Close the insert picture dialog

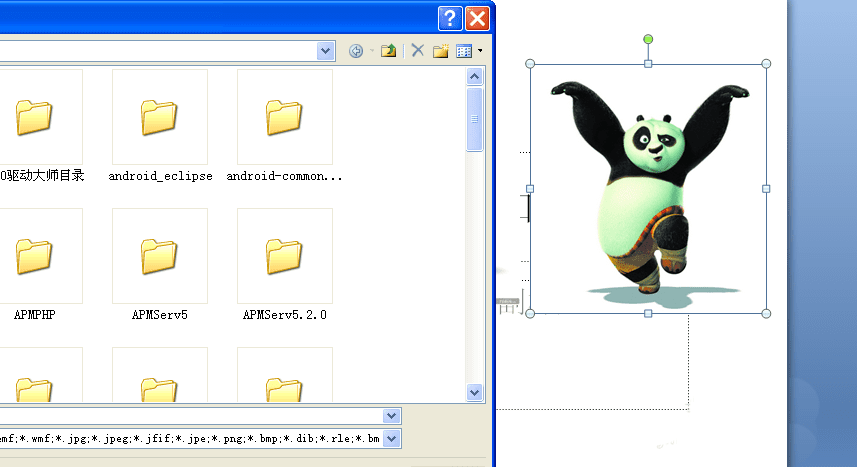(477, 19)
